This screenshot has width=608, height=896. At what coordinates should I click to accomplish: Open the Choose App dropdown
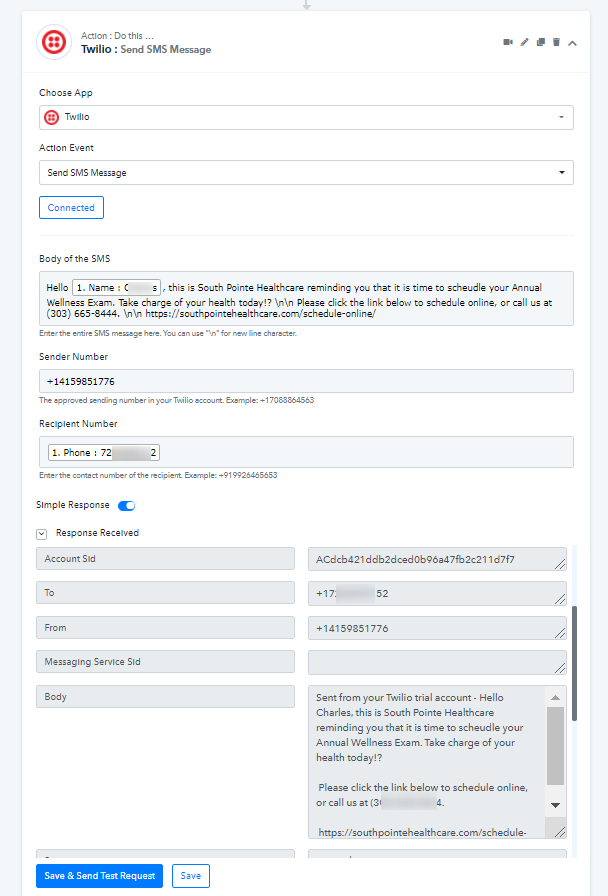[x=306, y=117]
